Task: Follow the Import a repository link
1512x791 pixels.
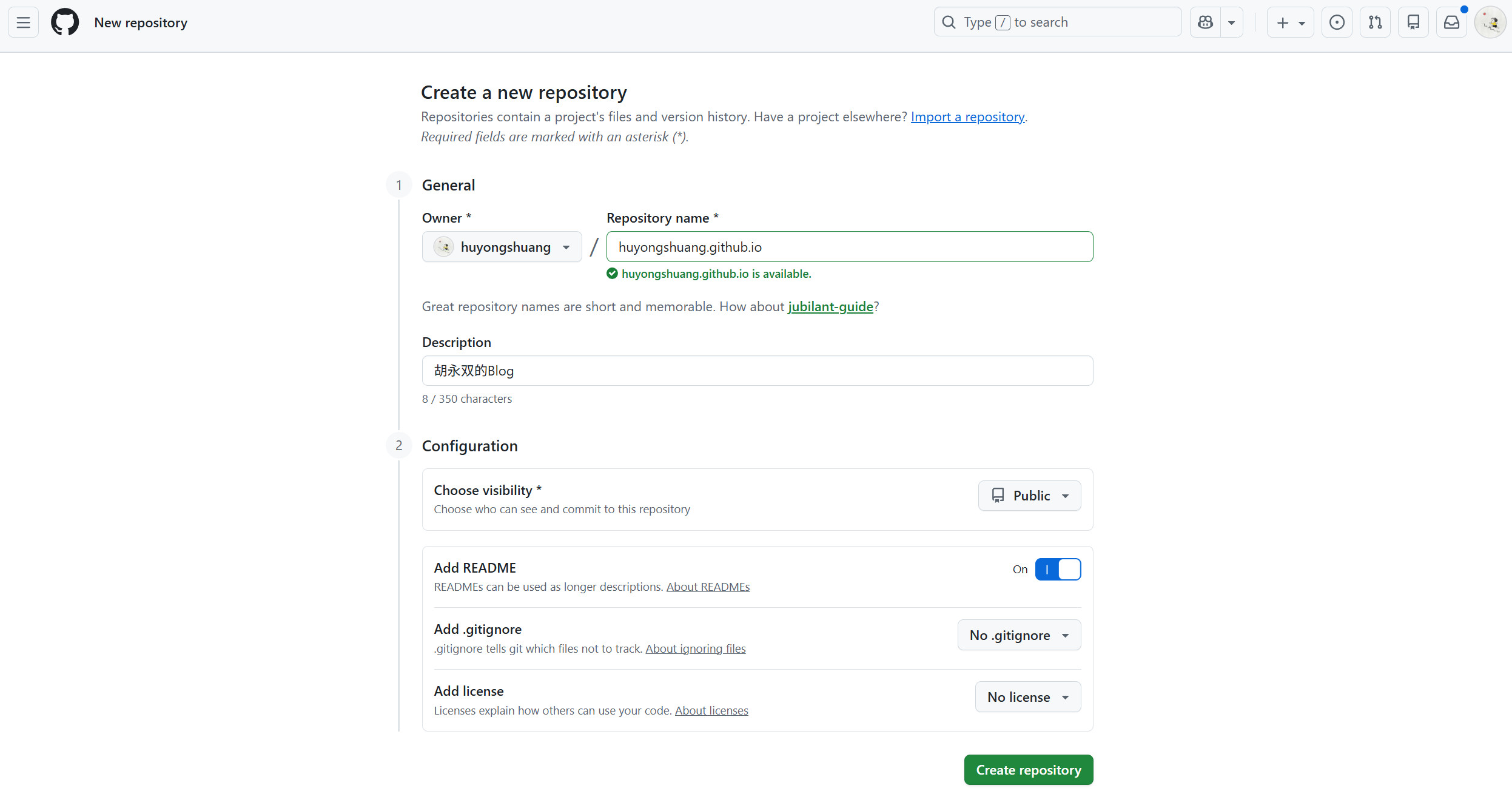Action: [x=967, y=116]
